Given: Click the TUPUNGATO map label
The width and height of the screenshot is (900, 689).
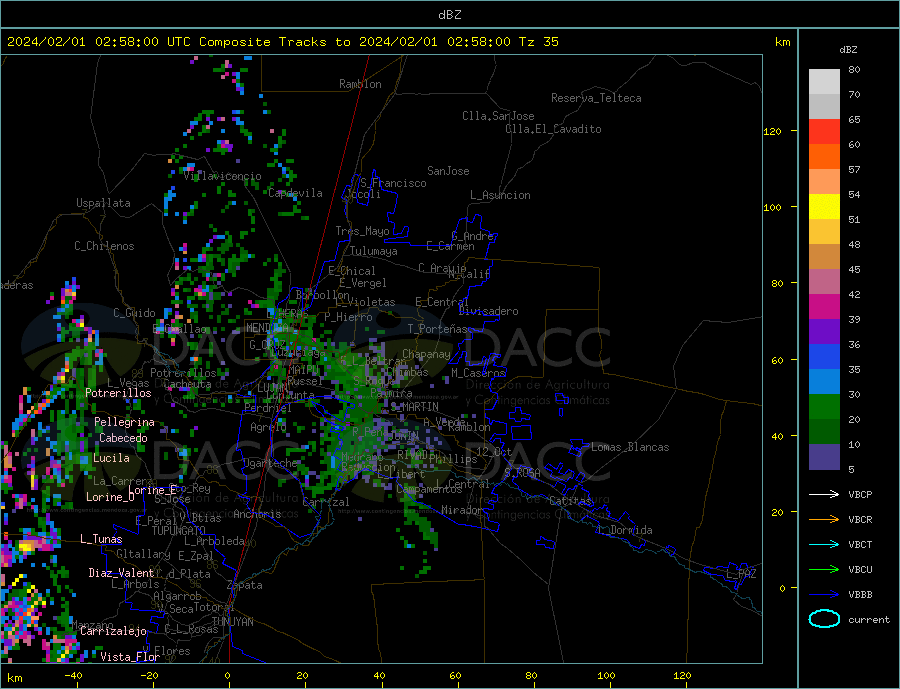Looking at the screenshot, I should click(x=179, y=531).
